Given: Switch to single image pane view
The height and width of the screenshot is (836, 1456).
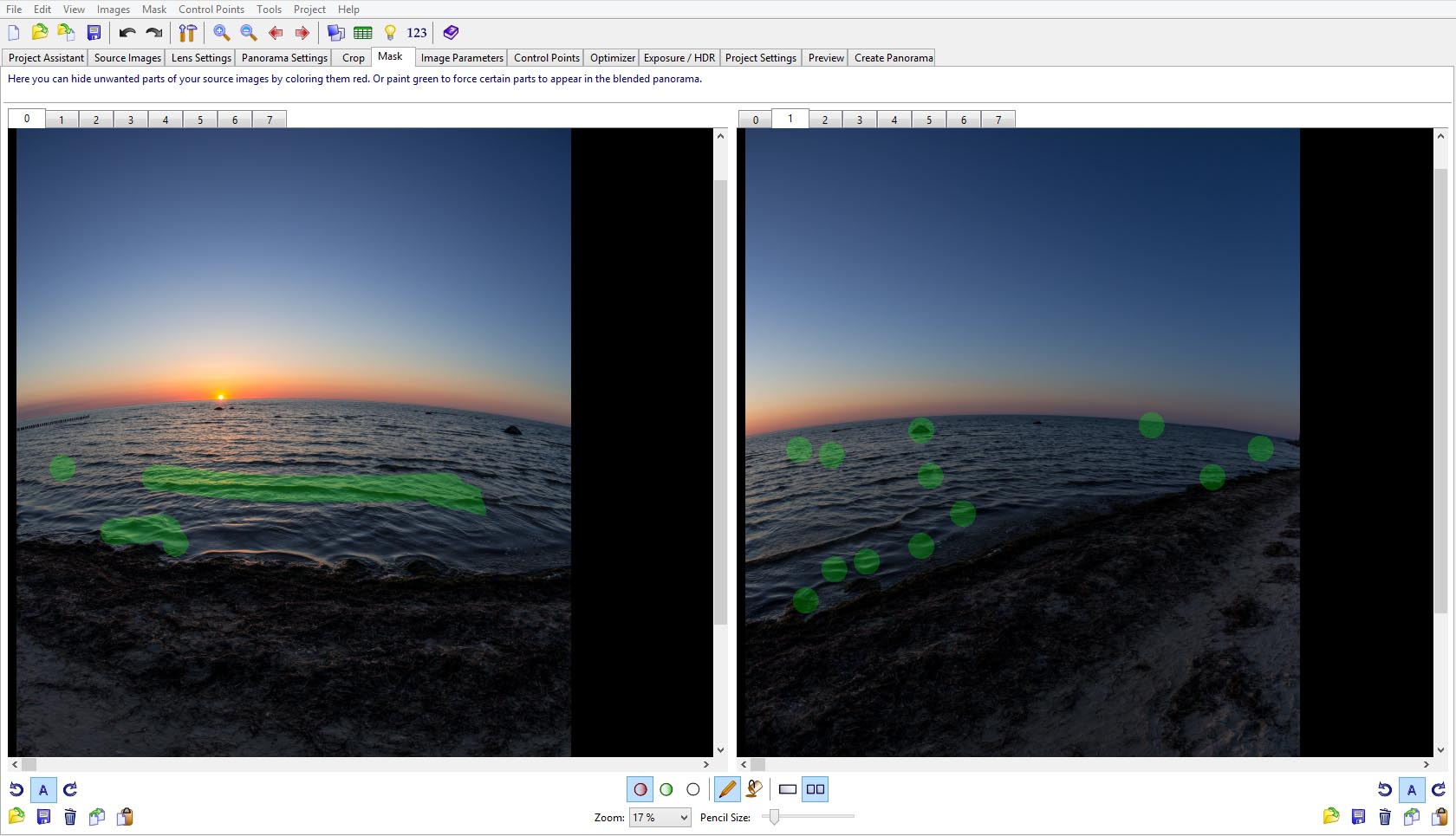Looking at the screenshot, I should [x=788, y=789].
